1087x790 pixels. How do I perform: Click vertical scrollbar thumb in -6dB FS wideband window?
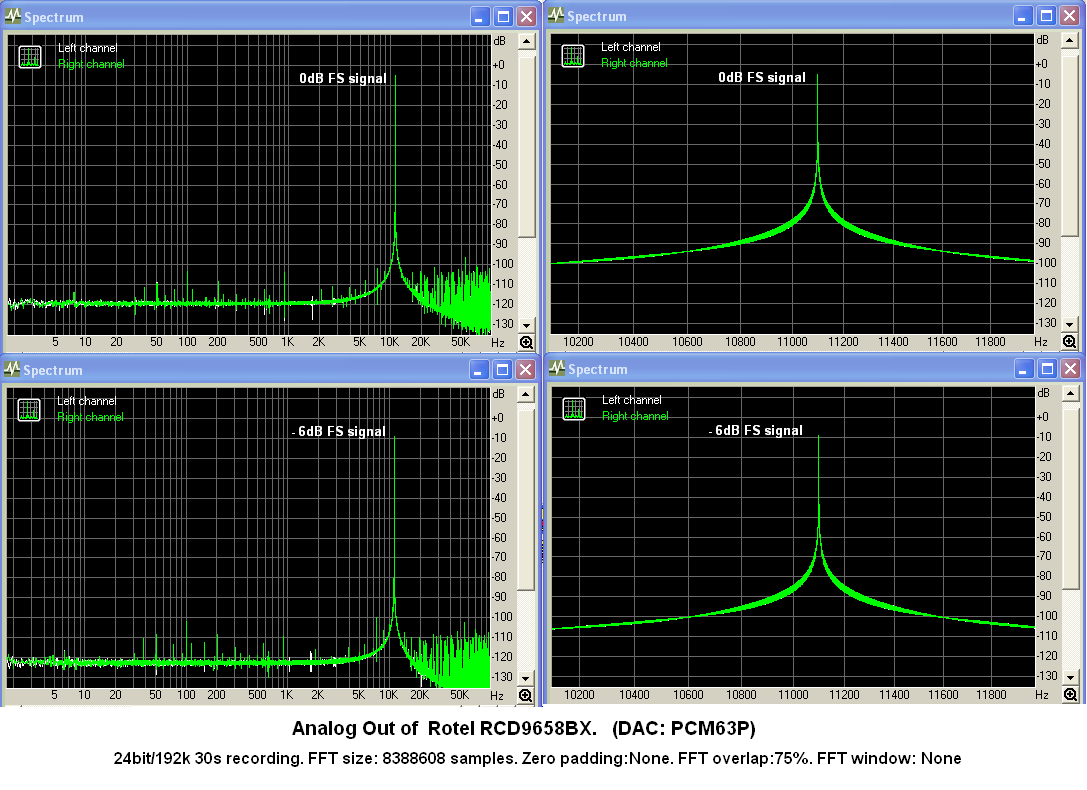point(525,500)
